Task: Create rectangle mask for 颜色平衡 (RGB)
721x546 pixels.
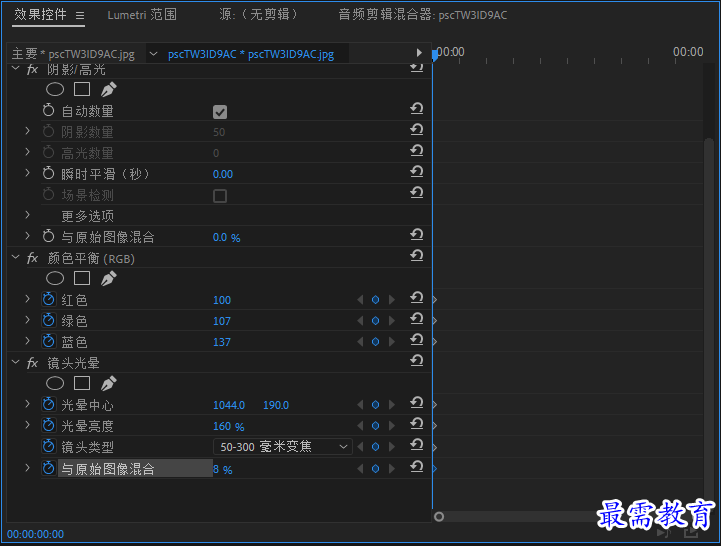Action: click(82, 278)
